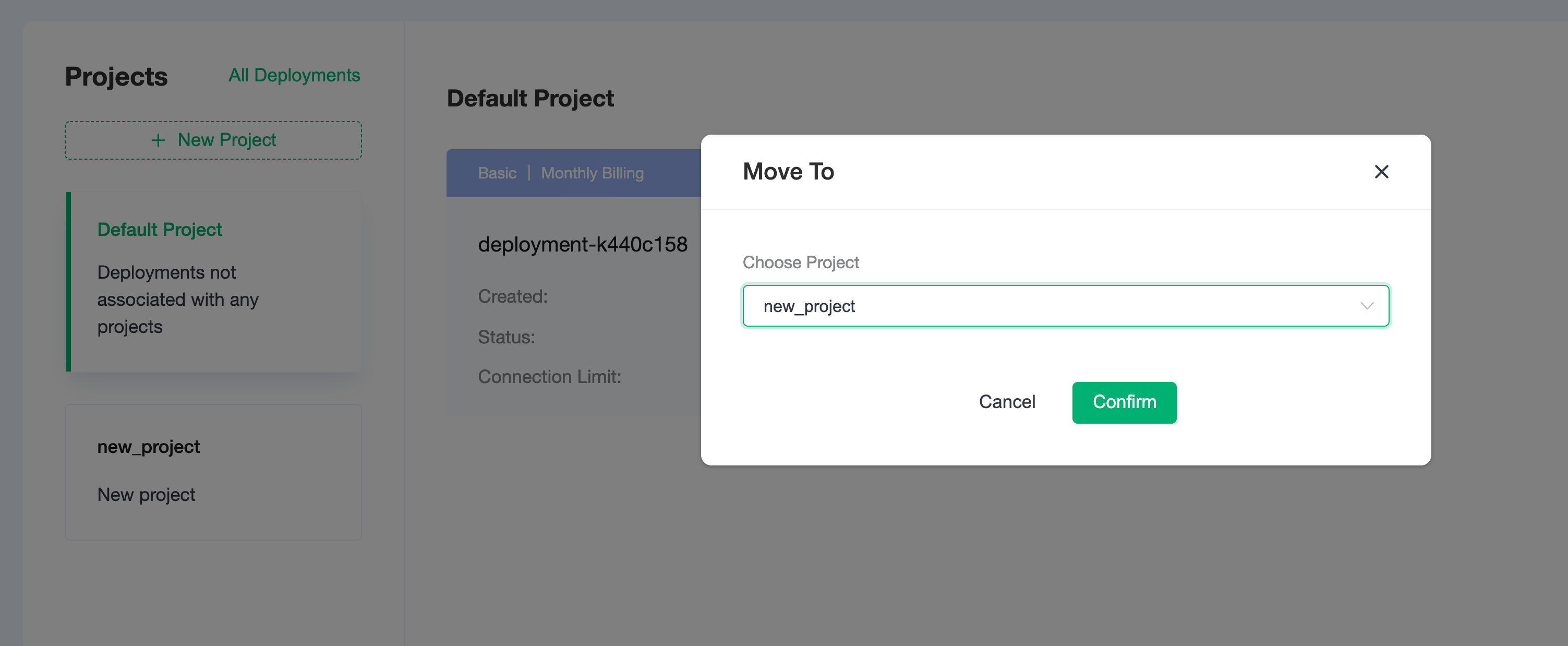The image size is (1568, 646).
Task: Click the Status label on deployment card
Action: coord(506,337)
